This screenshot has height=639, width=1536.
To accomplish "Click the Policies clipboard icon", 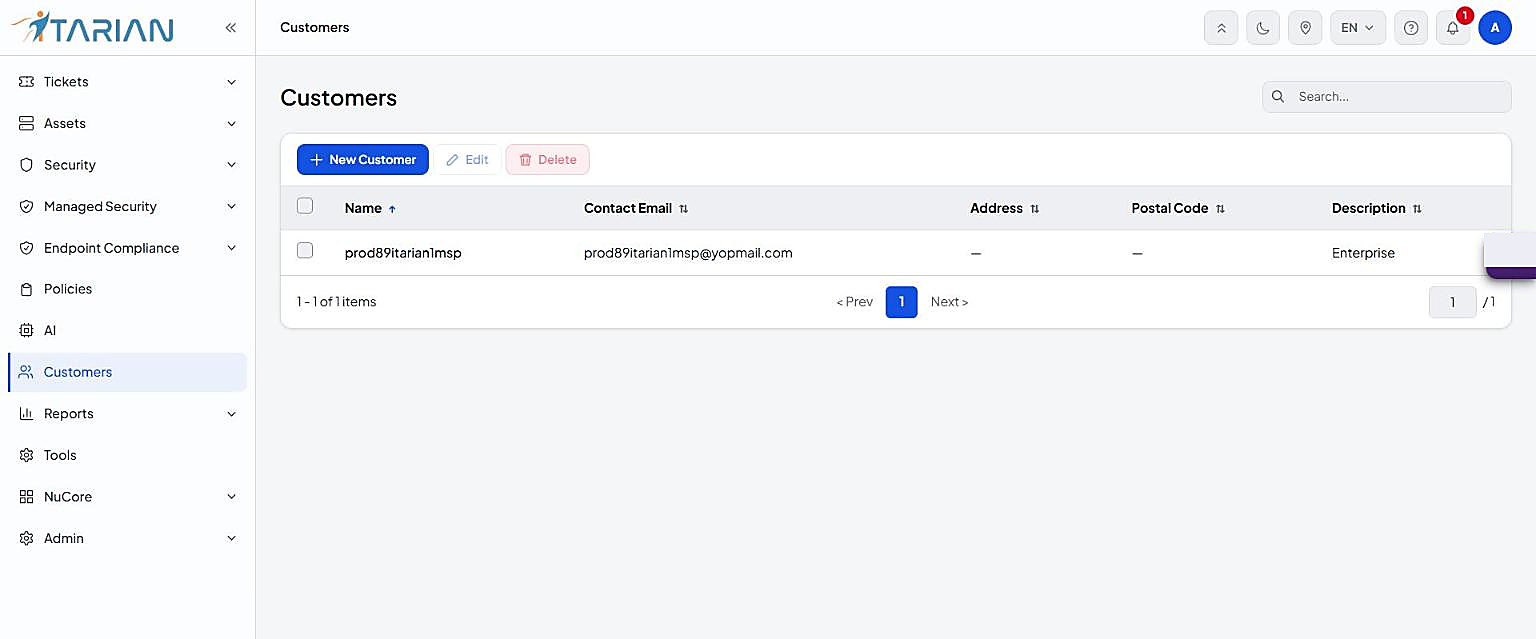I will [27, 289].
